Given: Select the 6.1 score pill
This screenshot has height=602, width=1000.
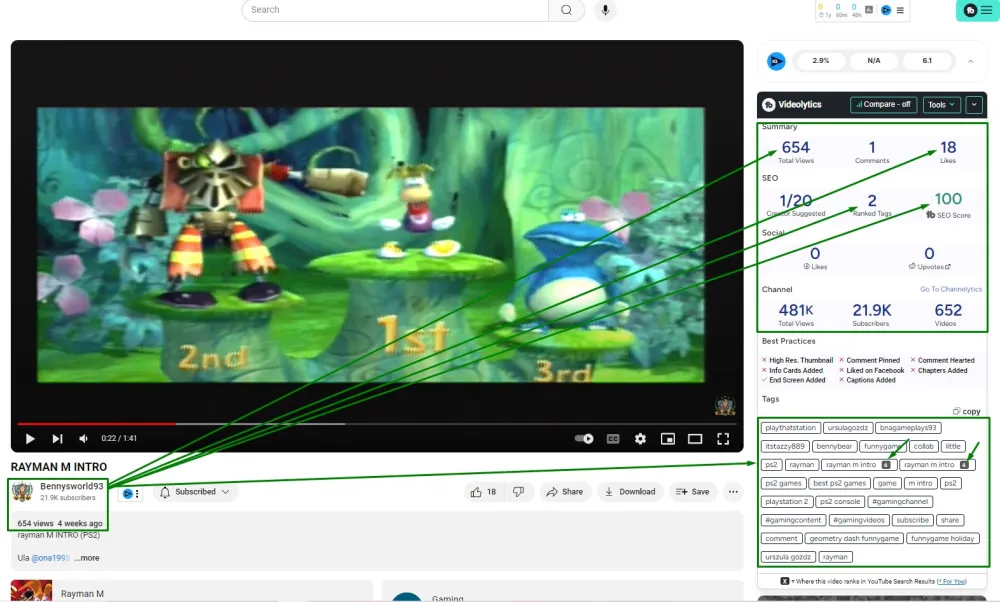Looking at the screenshot, I should coord(927,61).
